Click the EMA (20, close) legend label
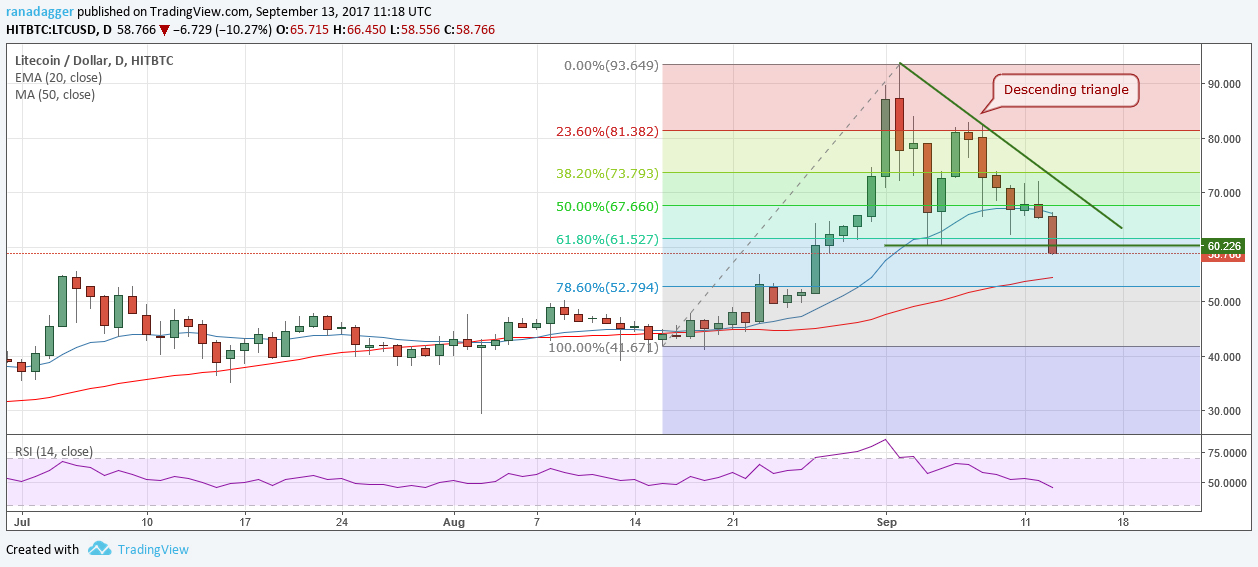 point(58,78)
